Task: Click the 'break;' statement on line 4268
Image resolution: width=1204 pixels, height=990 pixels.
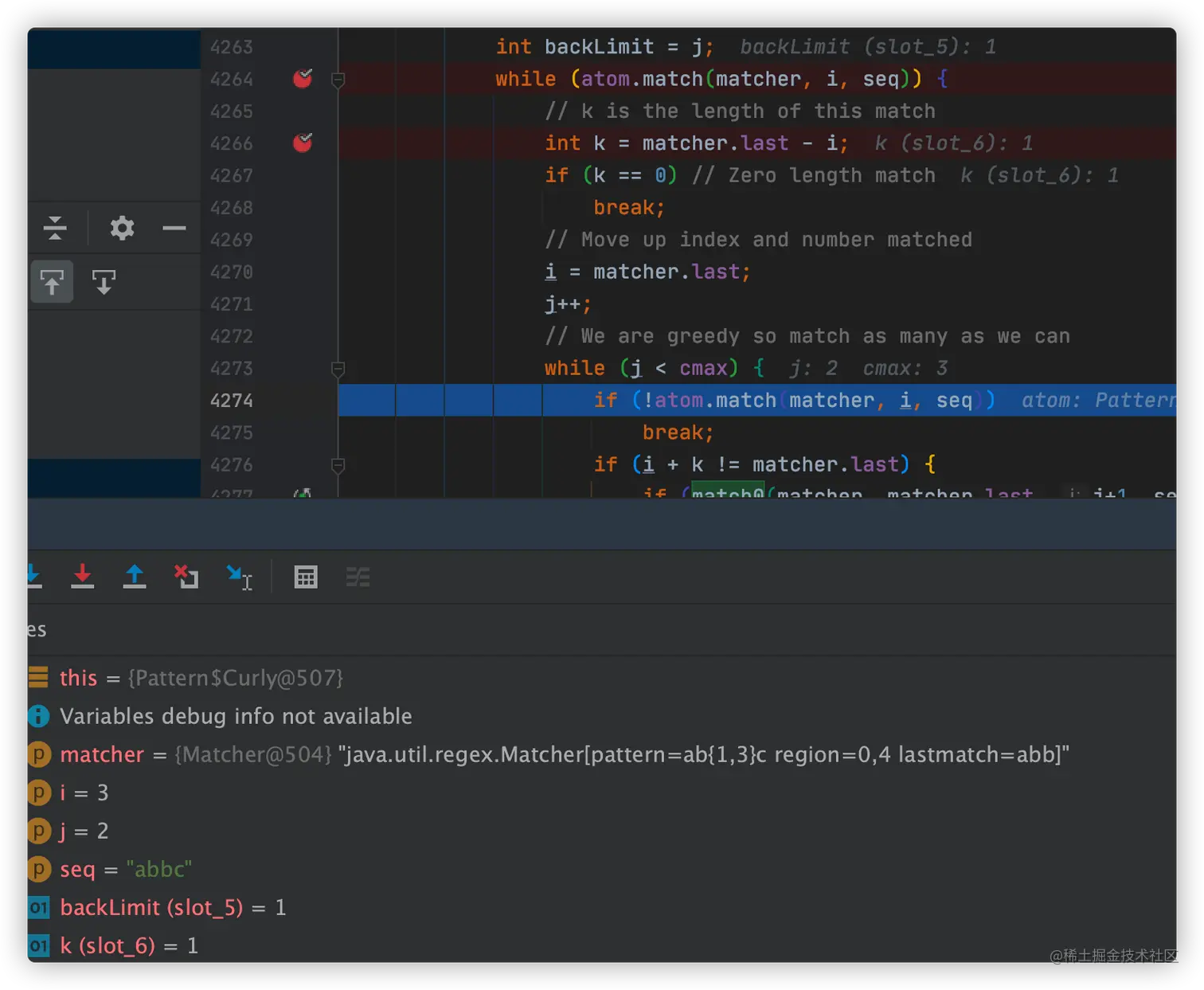Action: (629, 208)
